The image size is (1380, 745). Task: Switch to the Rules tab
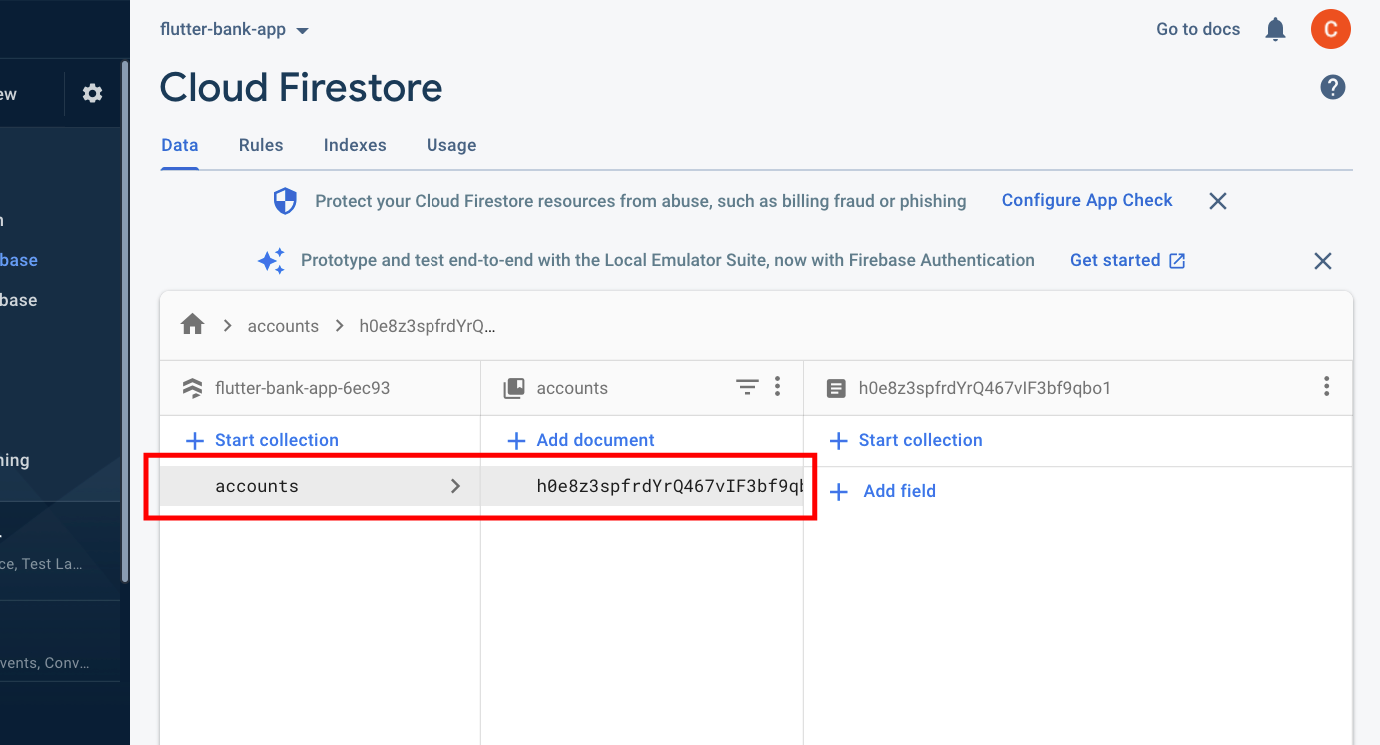(x=261, y=145)
